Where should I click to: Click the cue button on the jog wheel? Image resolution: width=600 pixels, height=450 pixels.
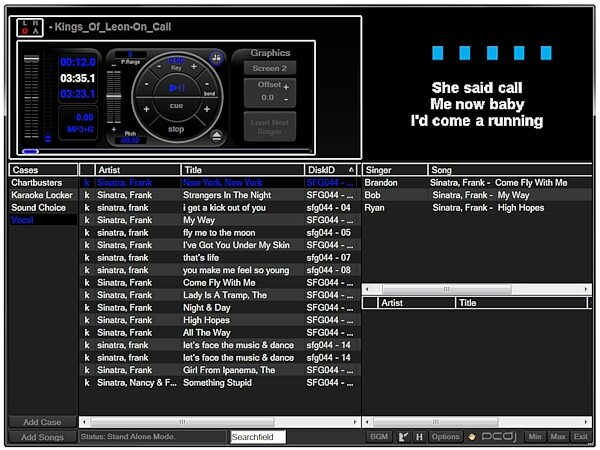[x=176, y=106]
